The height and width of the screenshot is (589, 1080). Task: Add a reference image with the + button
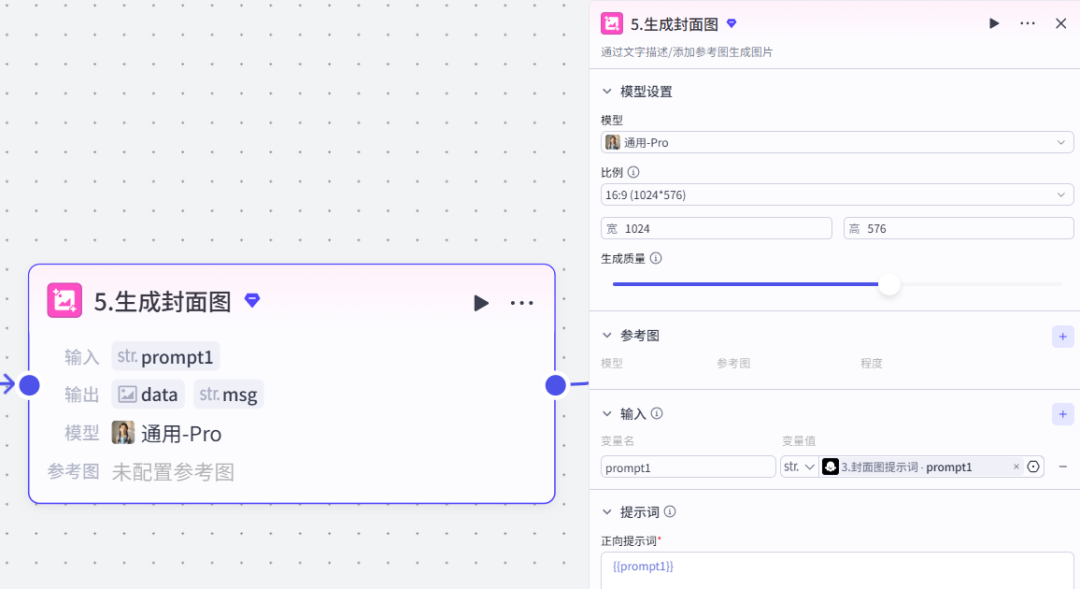pyautogui.click(x=1062, y=336)
